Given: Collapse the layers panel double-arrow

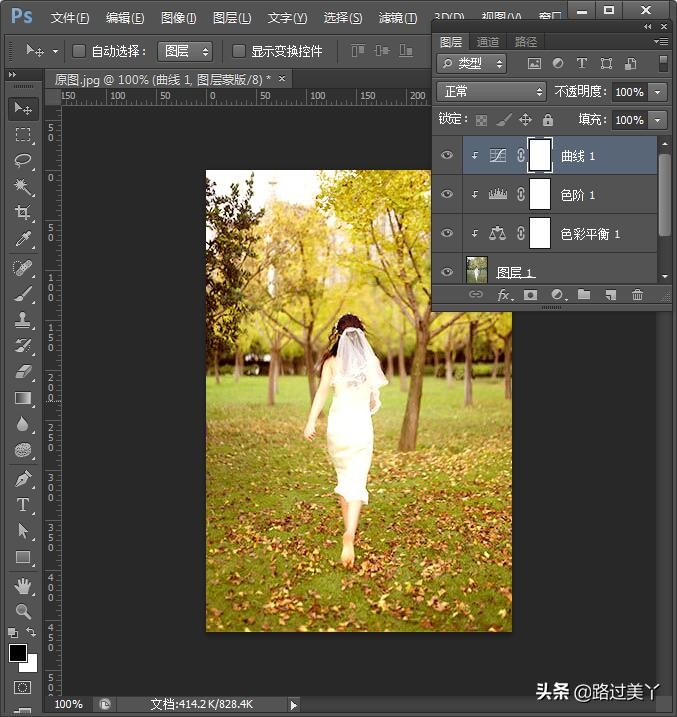Looking at the screenshot, I should pyautogui.click(x=647, y=27).
